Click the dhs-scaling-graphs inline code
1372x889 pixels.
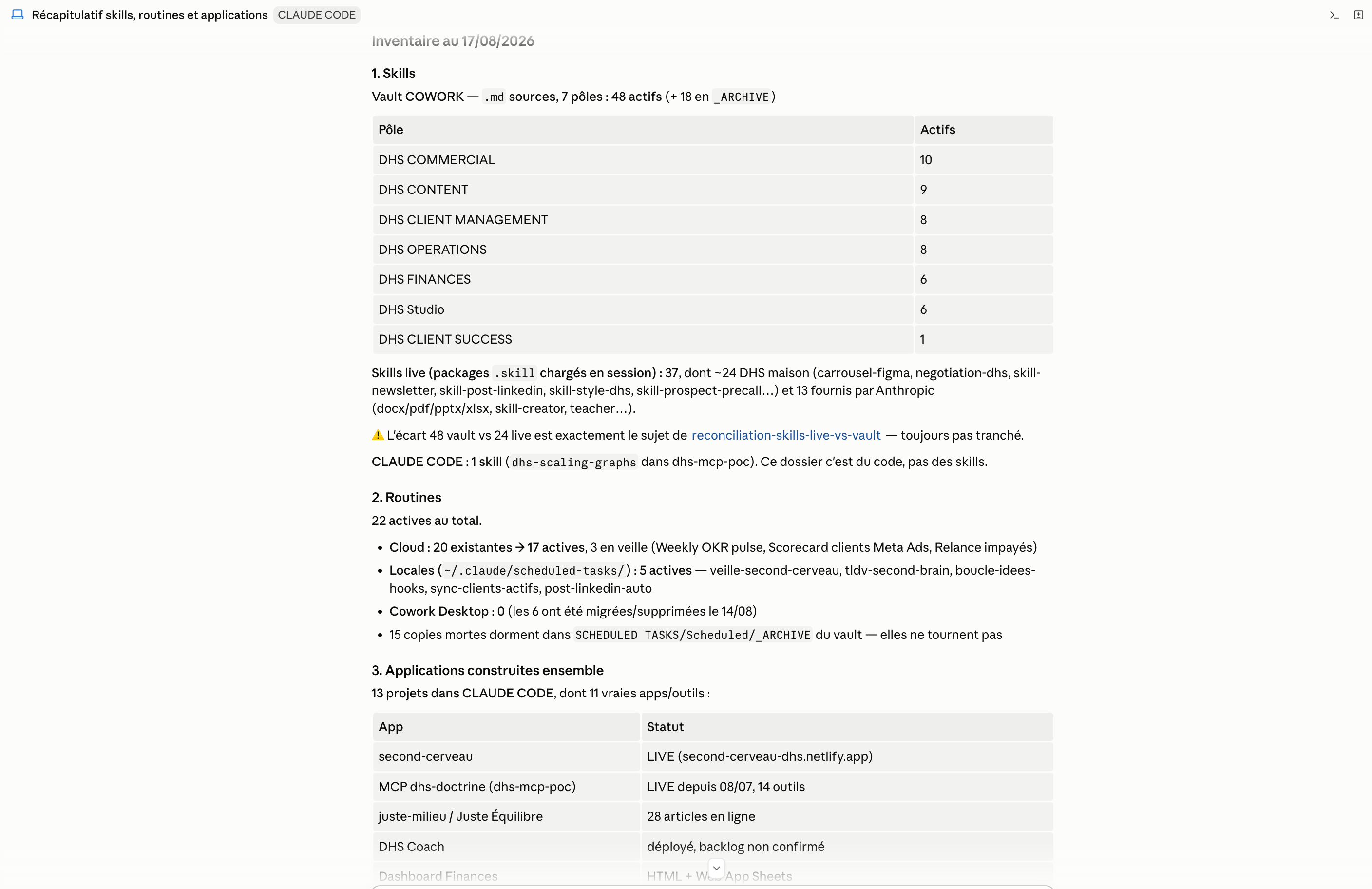[573, 463]
